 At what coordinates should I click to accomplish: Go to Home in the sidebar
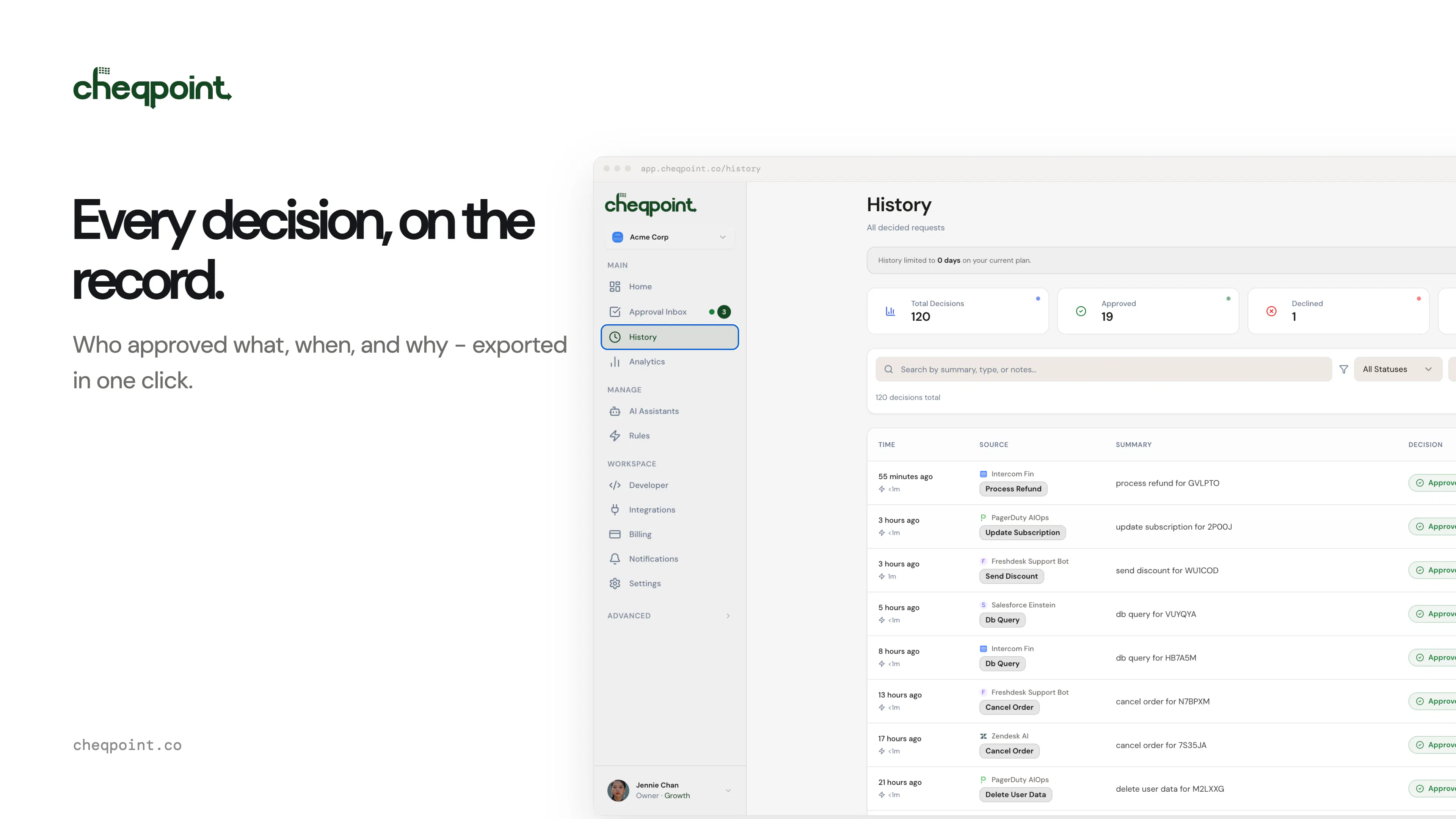pyautogui.click(x=669, y=287)
